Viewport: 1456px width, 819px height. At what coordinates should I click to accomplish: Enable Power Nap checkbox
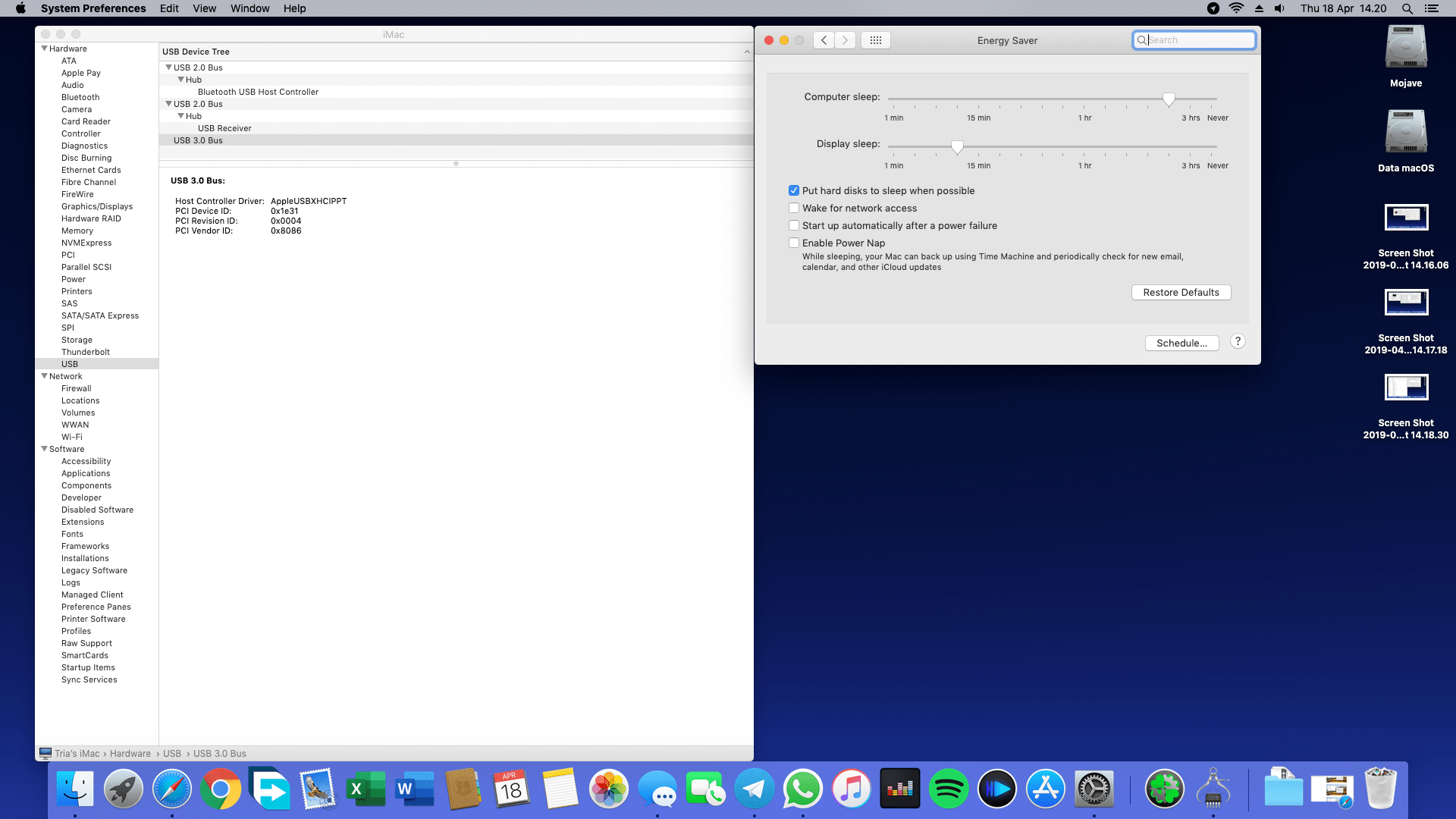(794, 243)
